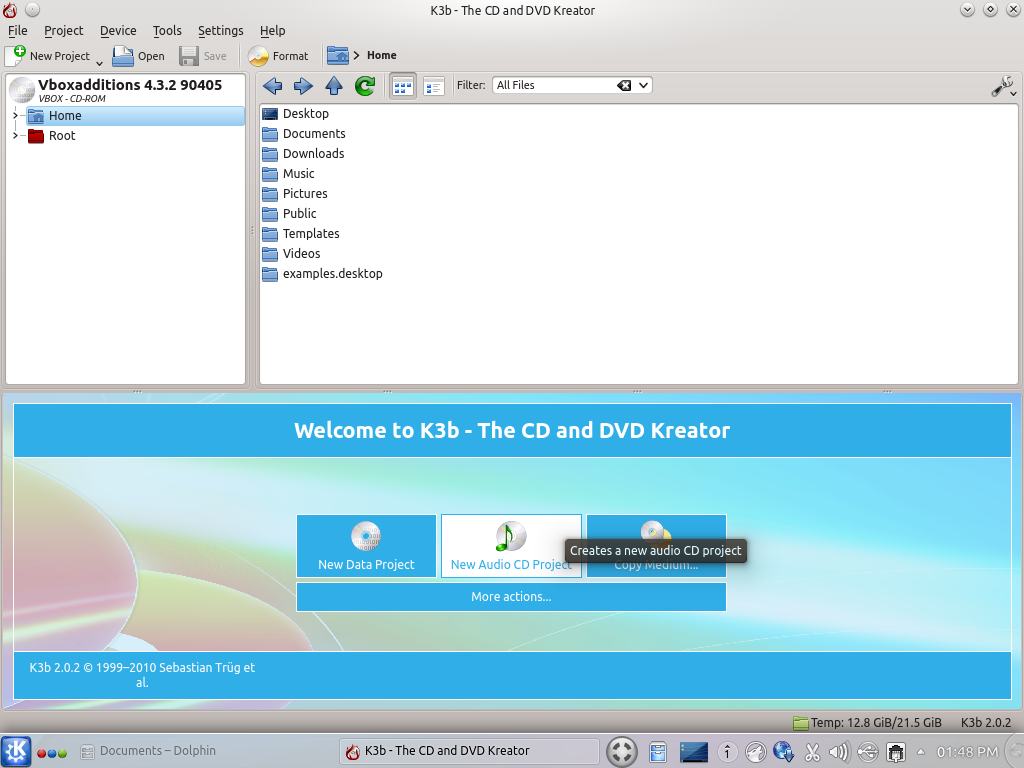The width and height of the screenshot is (1024, 768).
Task: Select Home in the folder tree
Action: (x=135, y=116)
